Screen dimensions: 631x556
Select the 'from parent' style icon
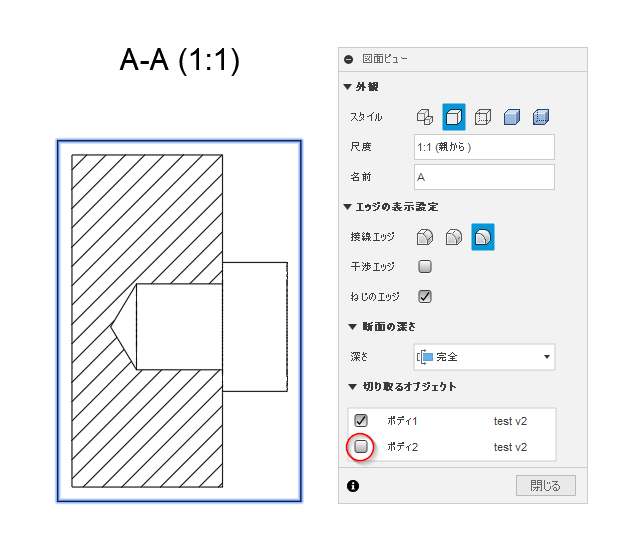pos(425,117)
